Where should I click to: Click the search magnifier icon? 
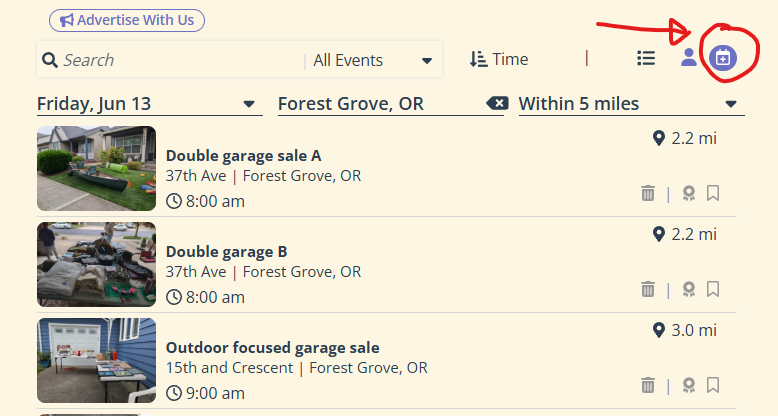[x=50, y=60]
